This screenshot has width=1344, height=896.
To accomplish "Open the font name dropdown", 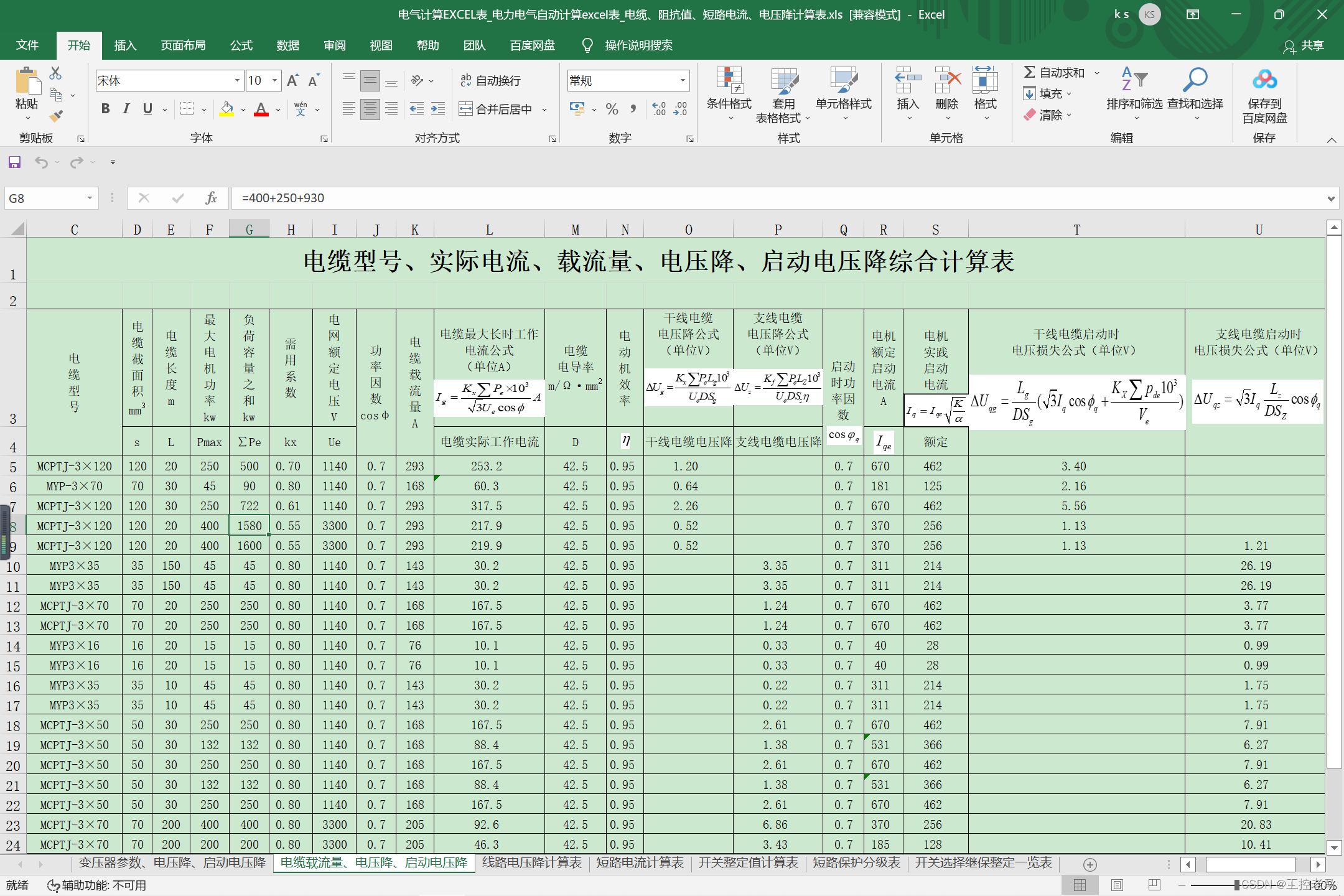I will click(237, 80).
